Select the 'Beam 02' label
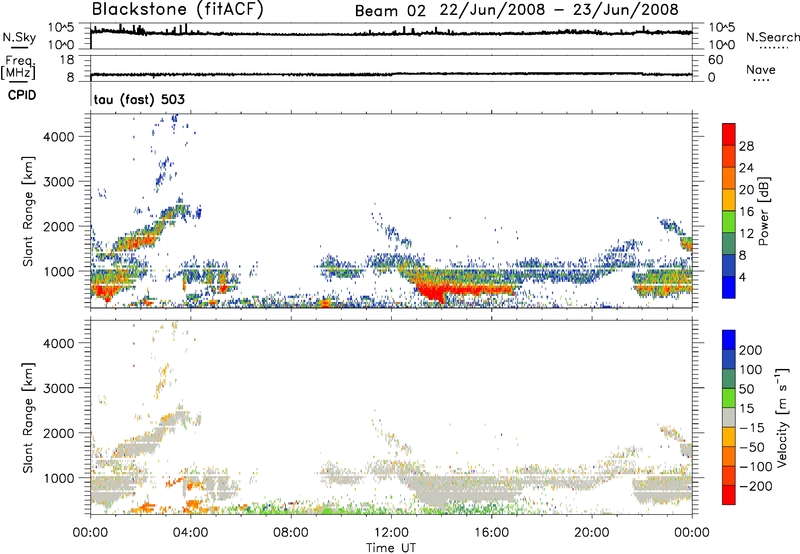 point(390,10)
